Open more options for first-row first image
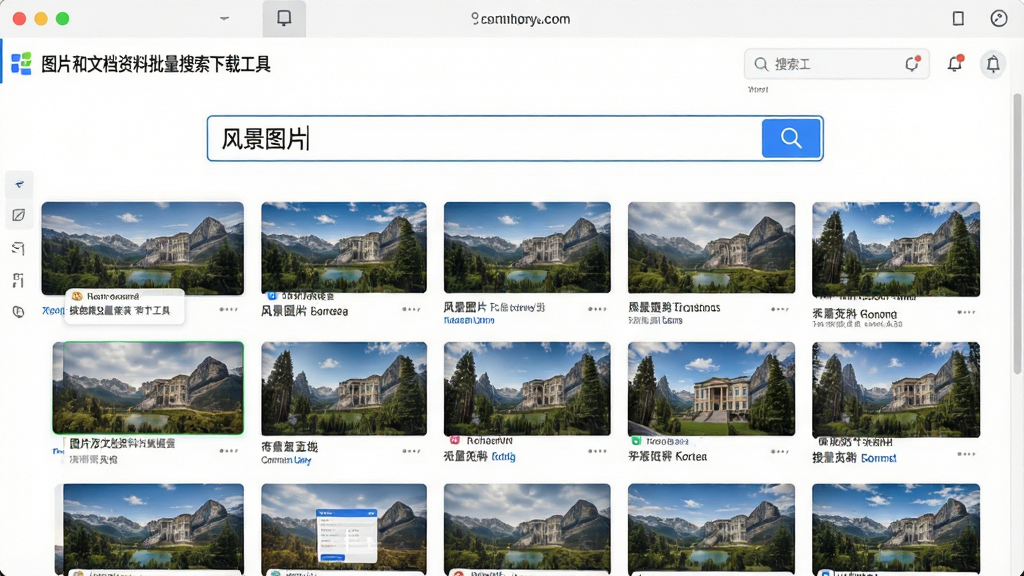The width and height of the screenshot is (1024, 576). tap(229, 310)
